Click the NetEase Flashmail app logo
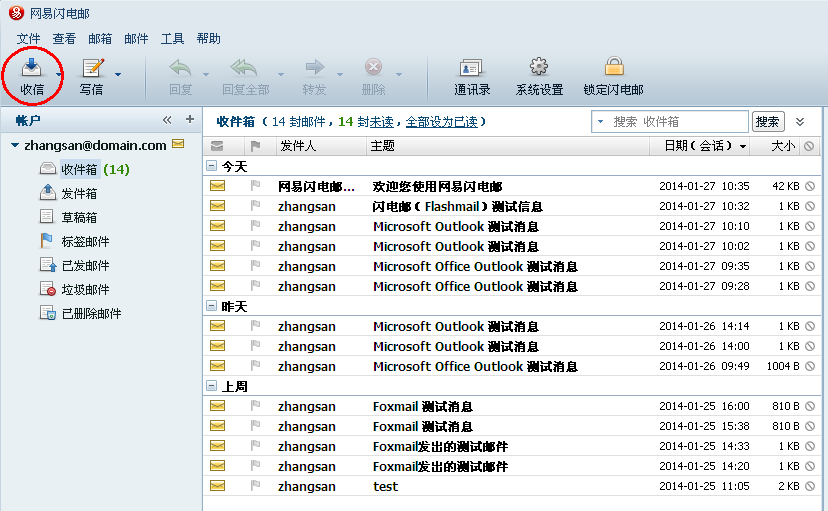The width and height of the screenshot is (828, 511). [16, 13]
